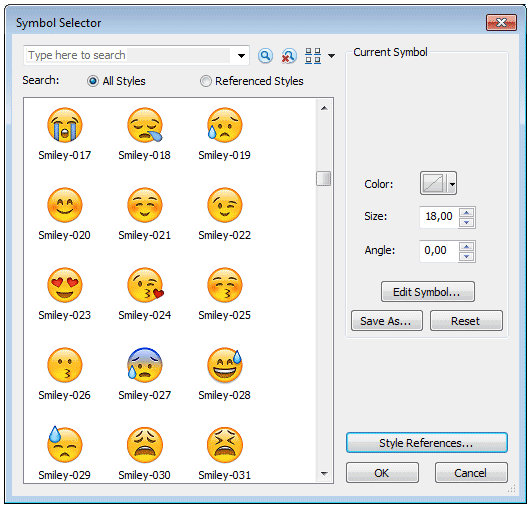Increase the Size with up arrow

[x=467, y=212]
